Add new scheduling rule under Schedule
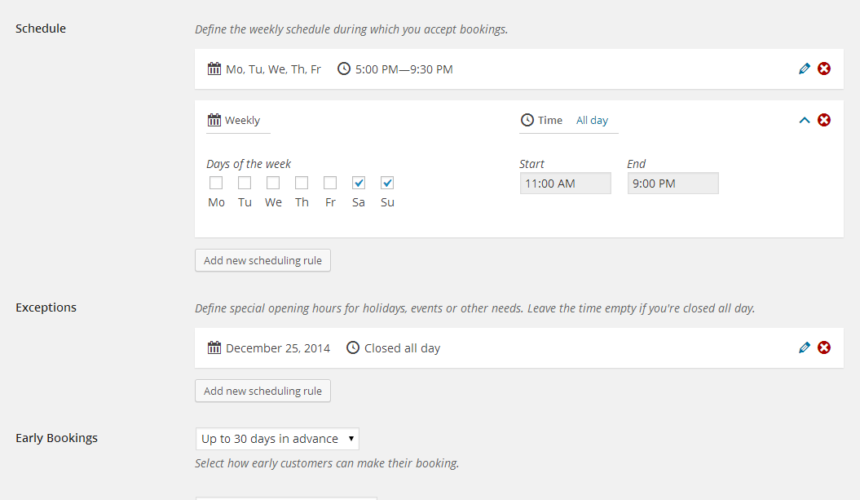The image size is (860, 500). 263,260
